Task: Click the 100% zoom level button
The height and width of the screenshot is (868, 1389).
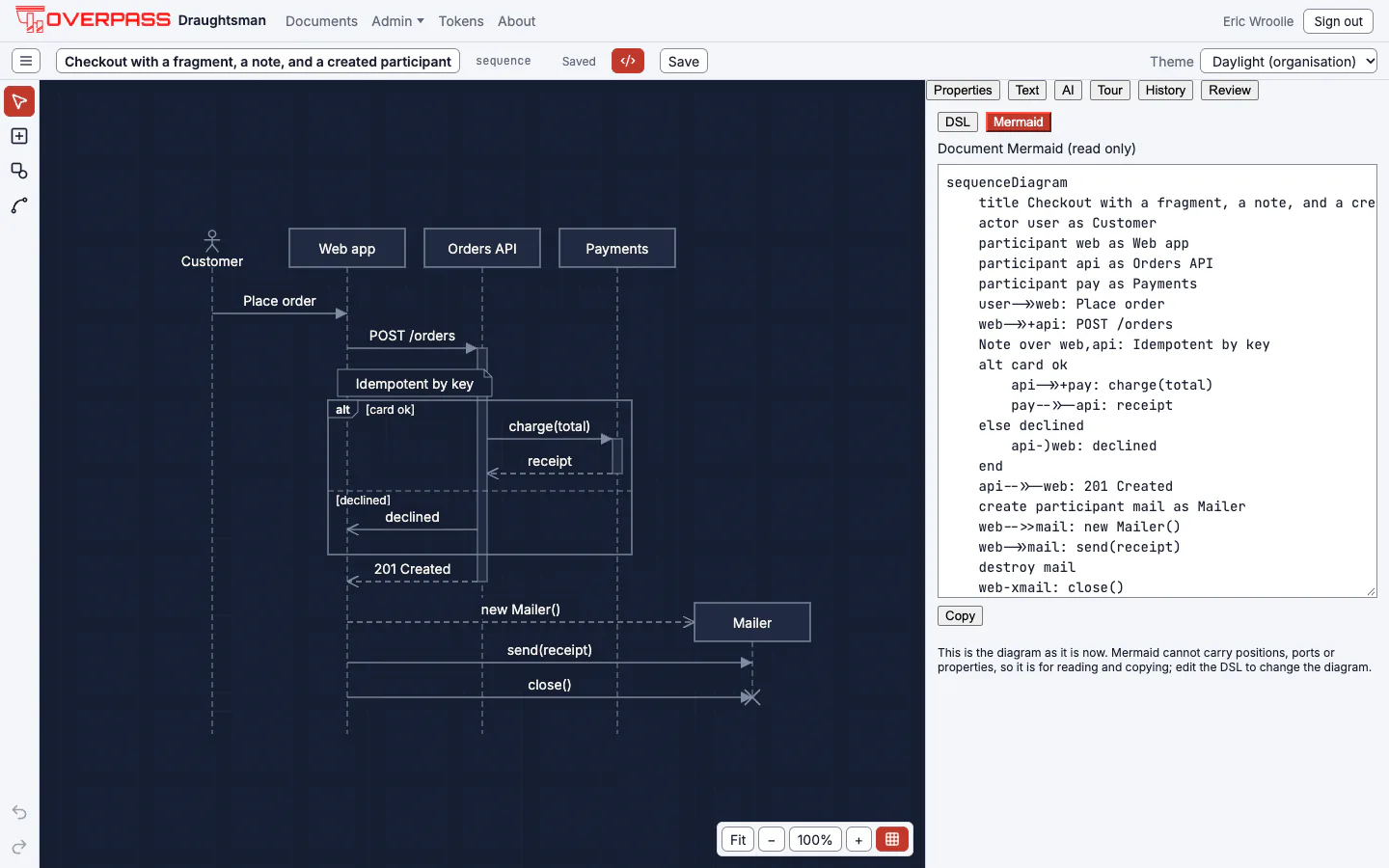Action: coord(815,839)
